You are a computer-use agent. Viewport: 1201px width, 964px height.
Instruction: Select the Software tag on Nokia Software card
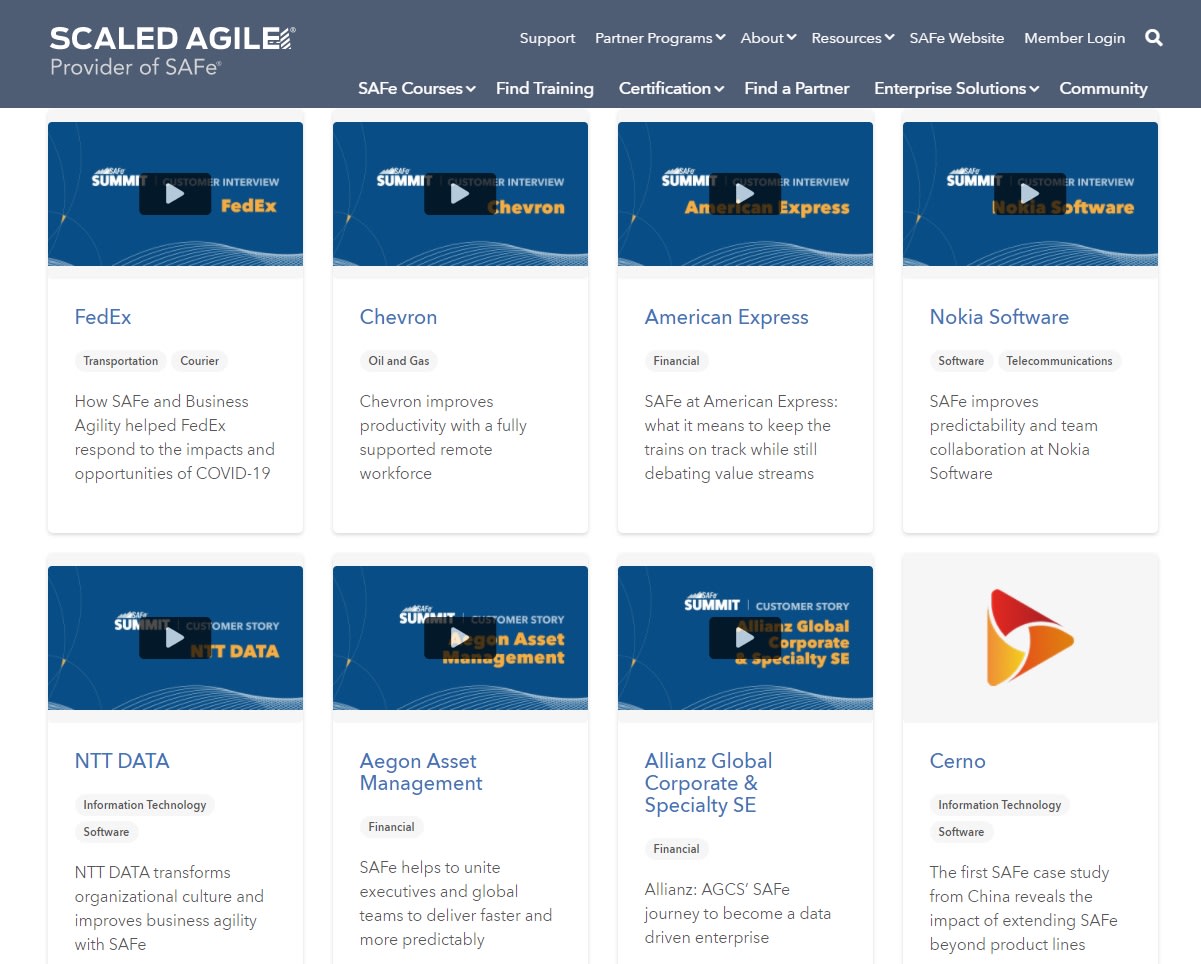[961, 361]
